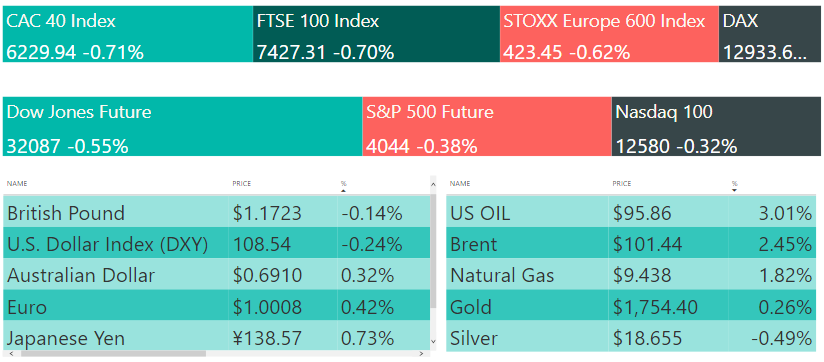
Task: Click the Dow Jones Future tile
Action: click(183, 126)
